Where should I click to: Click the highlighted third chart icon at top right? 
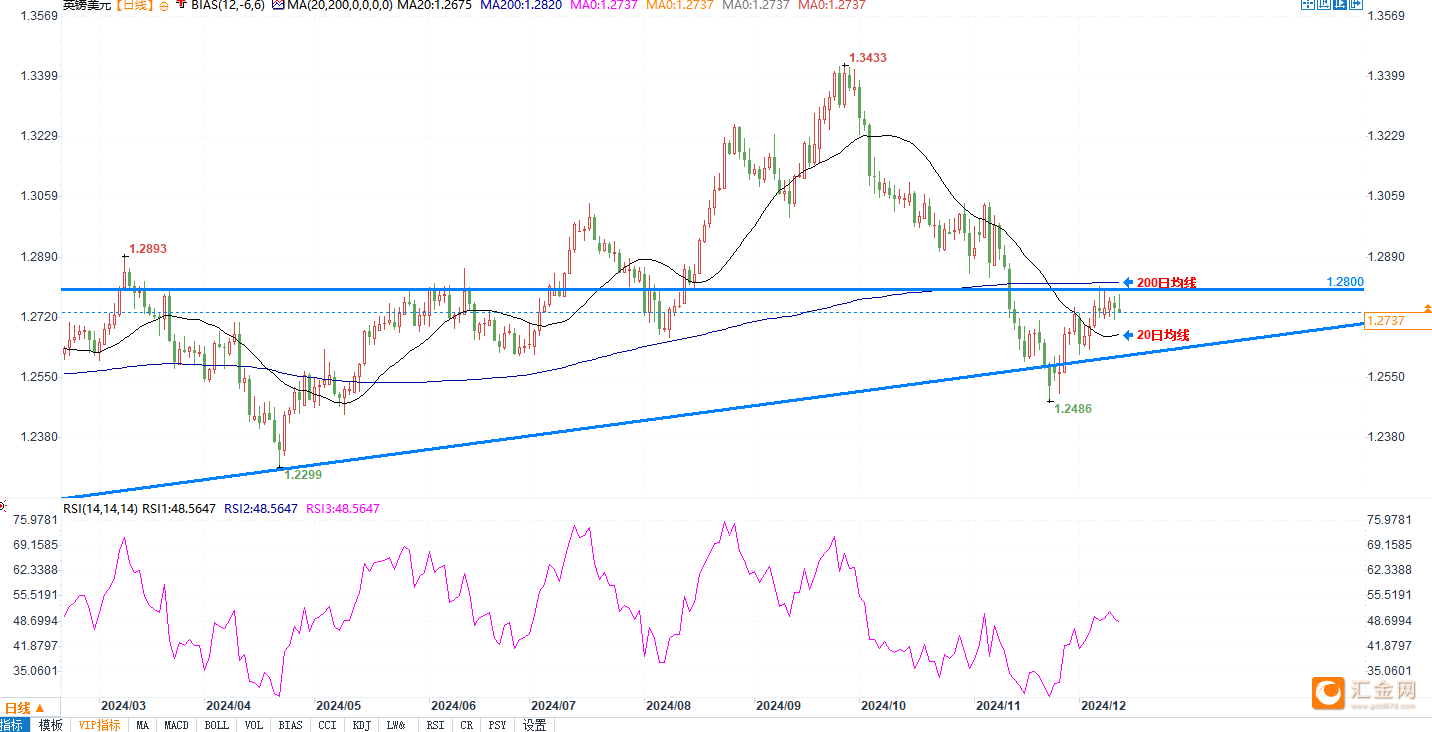click(1338, 4)
